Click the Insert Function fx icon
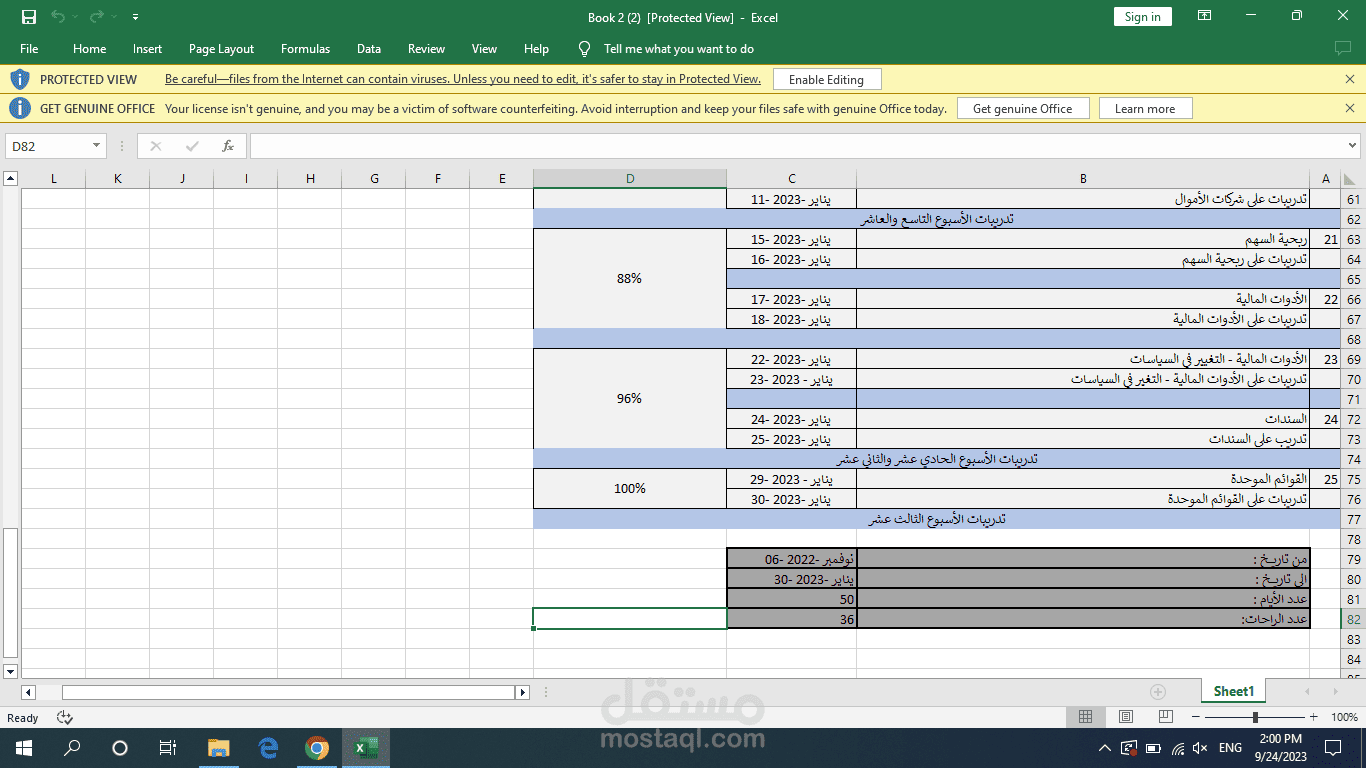This screenshot has height=768, width=1366. (x=228, y=146)
